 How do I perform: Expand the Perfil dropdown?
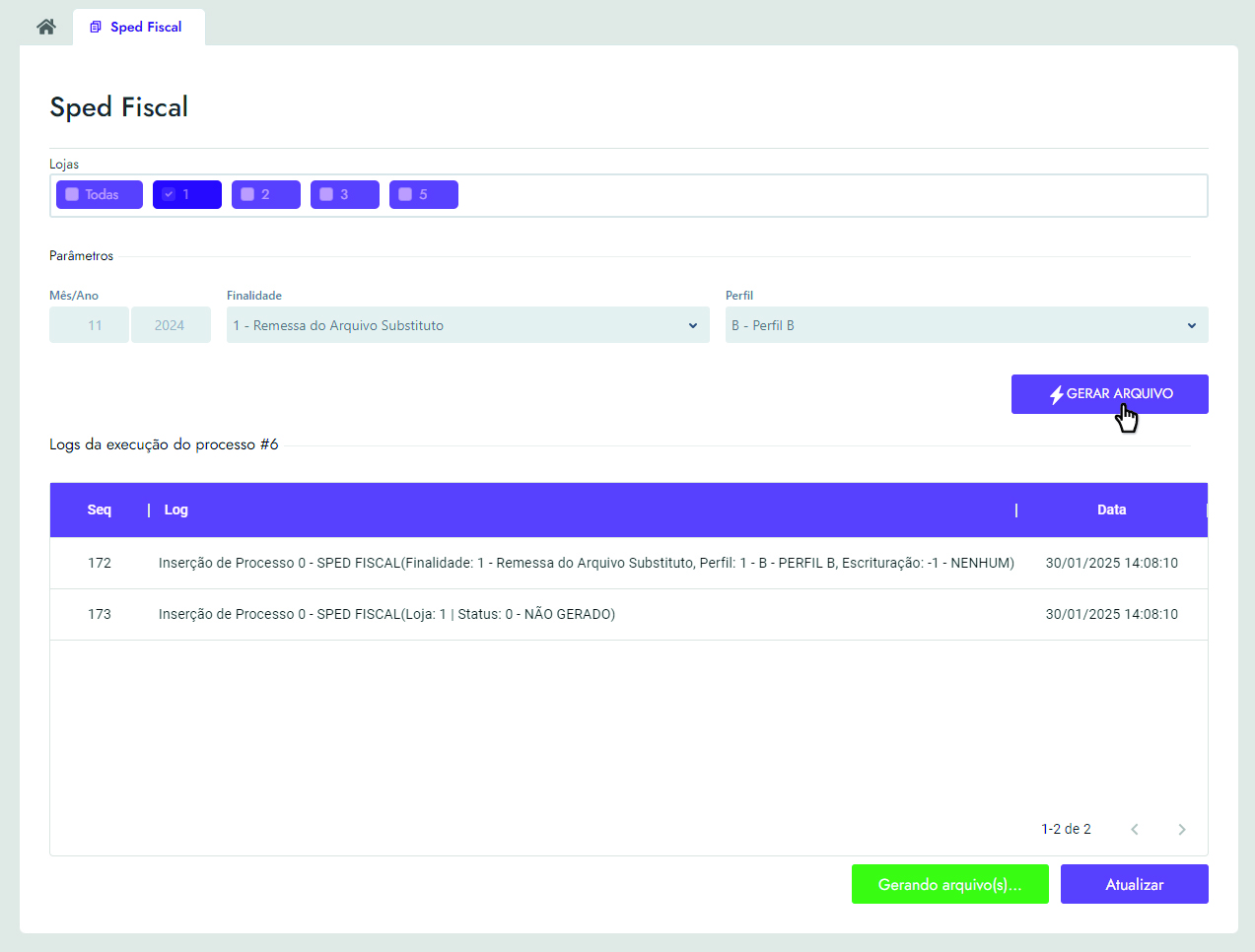(x=966, y=325)
